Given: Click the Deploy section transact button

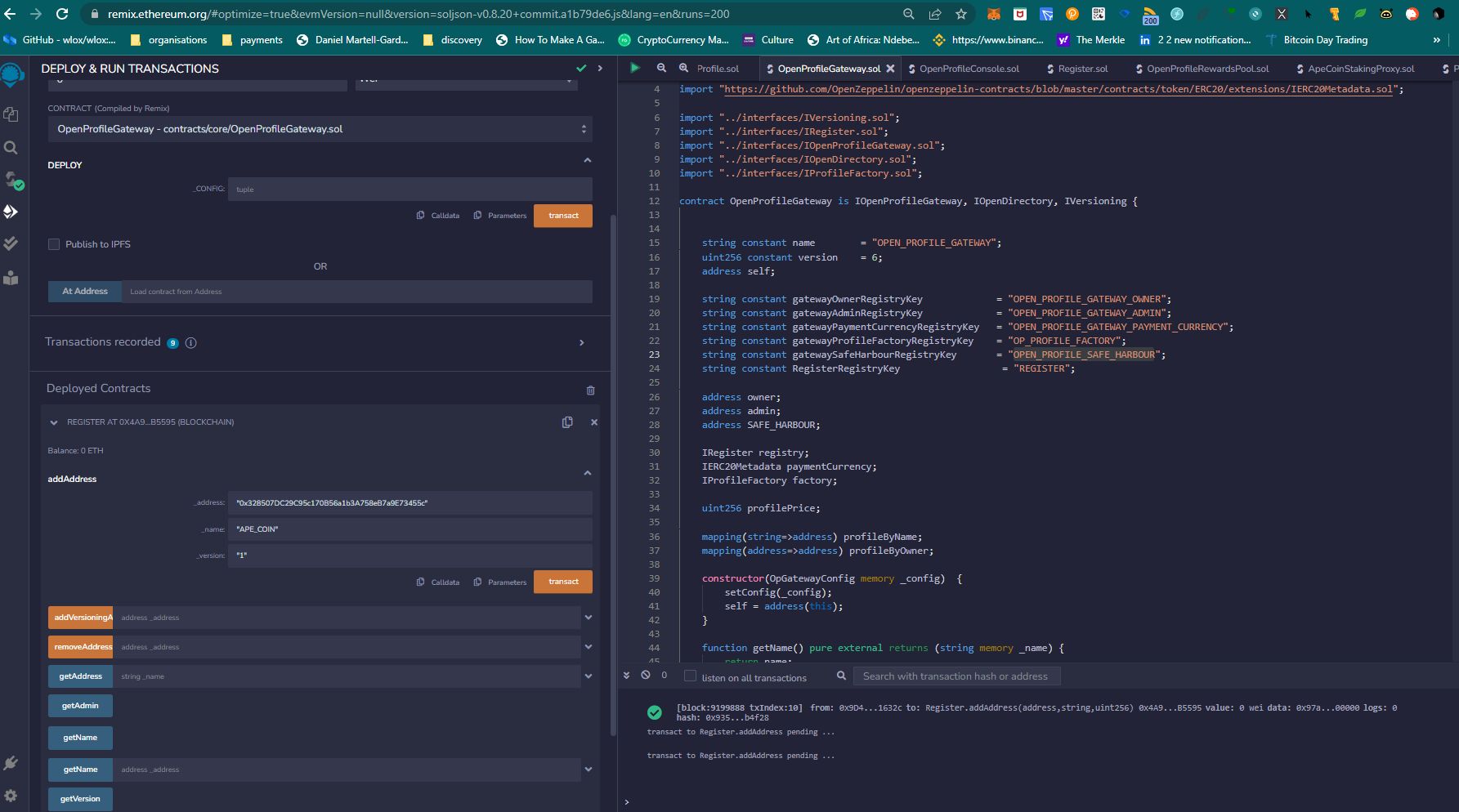Looking at the screenshot, I should point(563,216).
